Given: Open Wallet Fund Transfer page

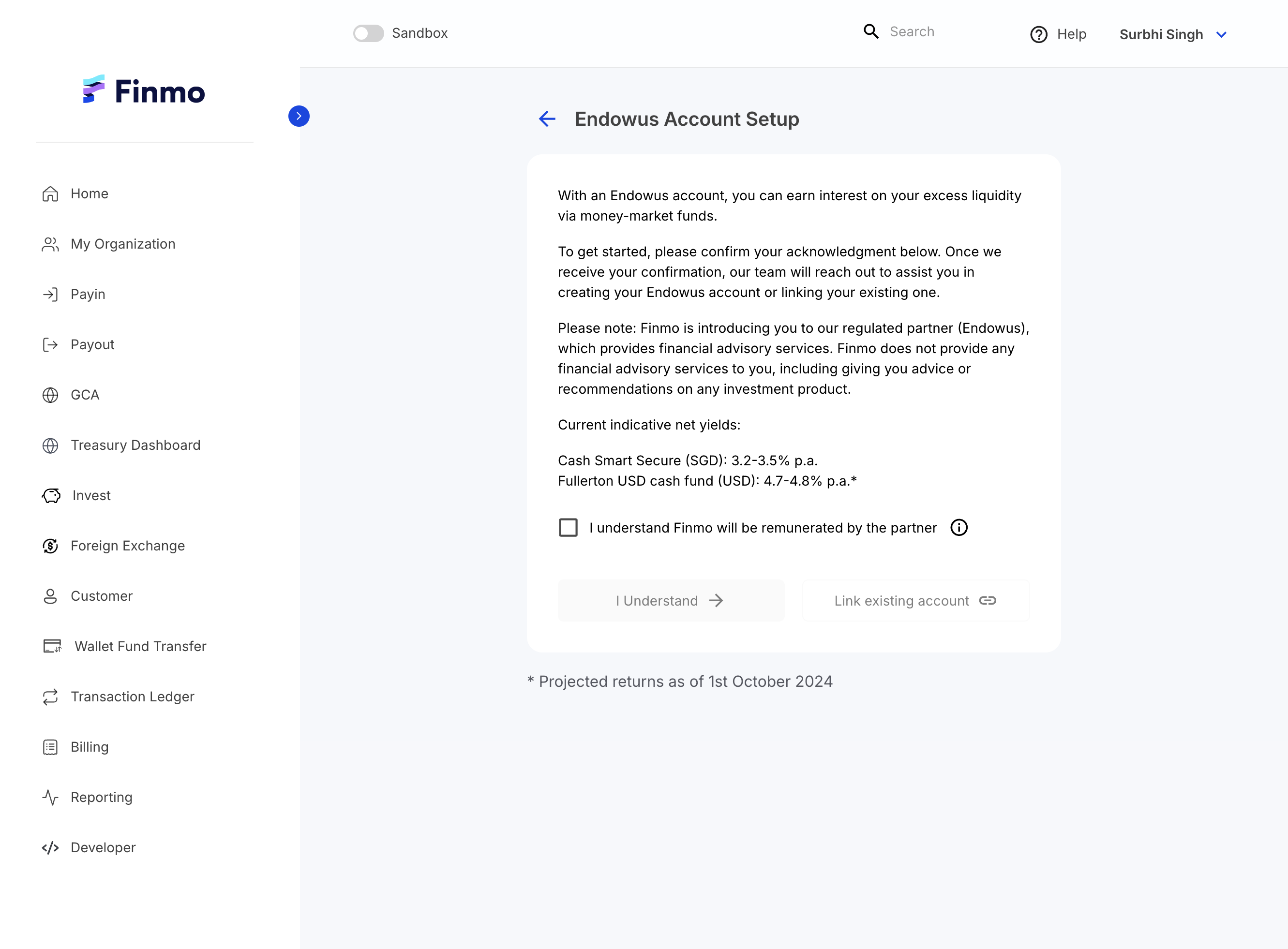Looking at the screenshot, I should [140, 646].
